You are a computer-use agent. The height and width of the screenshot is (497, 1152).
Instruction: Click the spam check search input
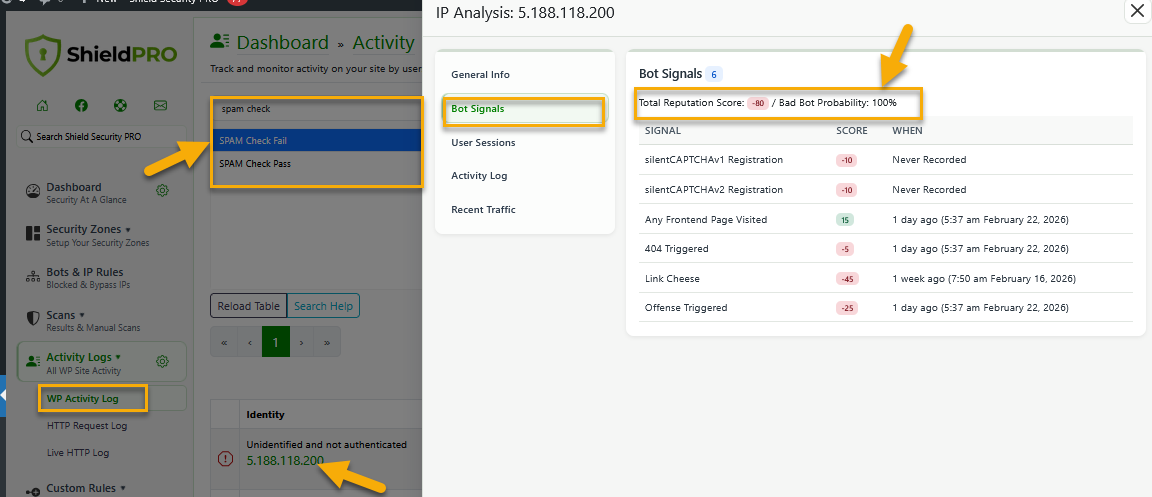tap(317, 109)
